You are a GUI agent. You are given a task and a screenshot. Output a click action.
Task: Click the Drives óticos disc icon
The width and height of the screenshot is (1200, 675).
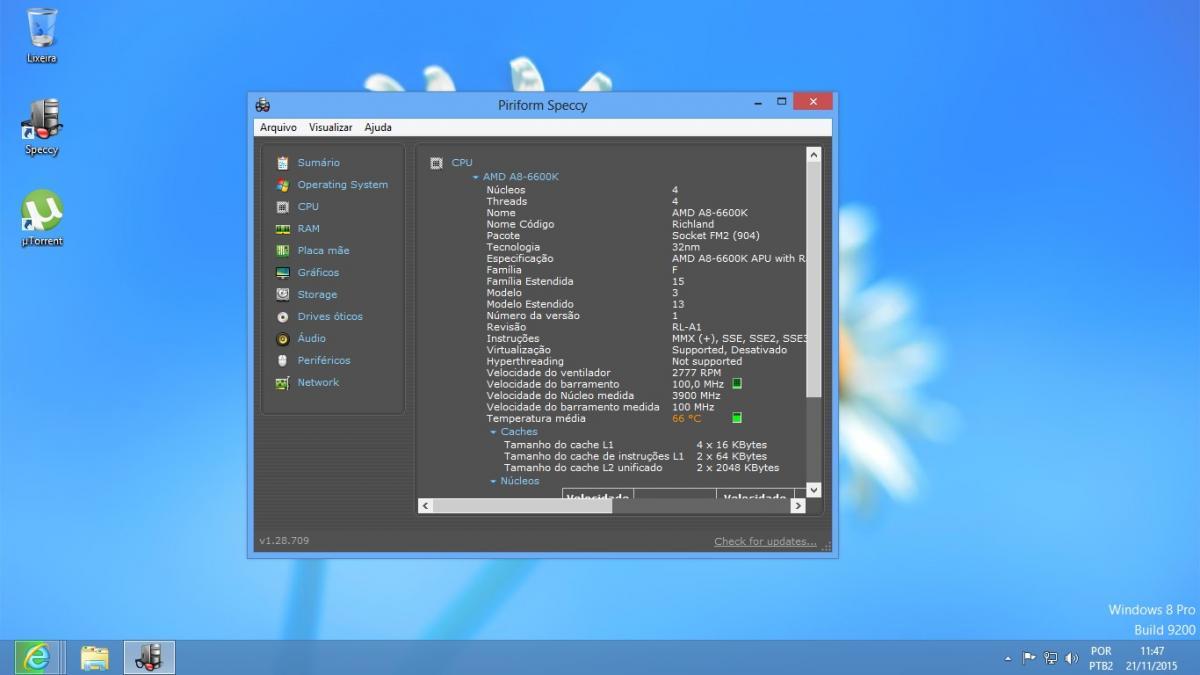pos(283,317)
